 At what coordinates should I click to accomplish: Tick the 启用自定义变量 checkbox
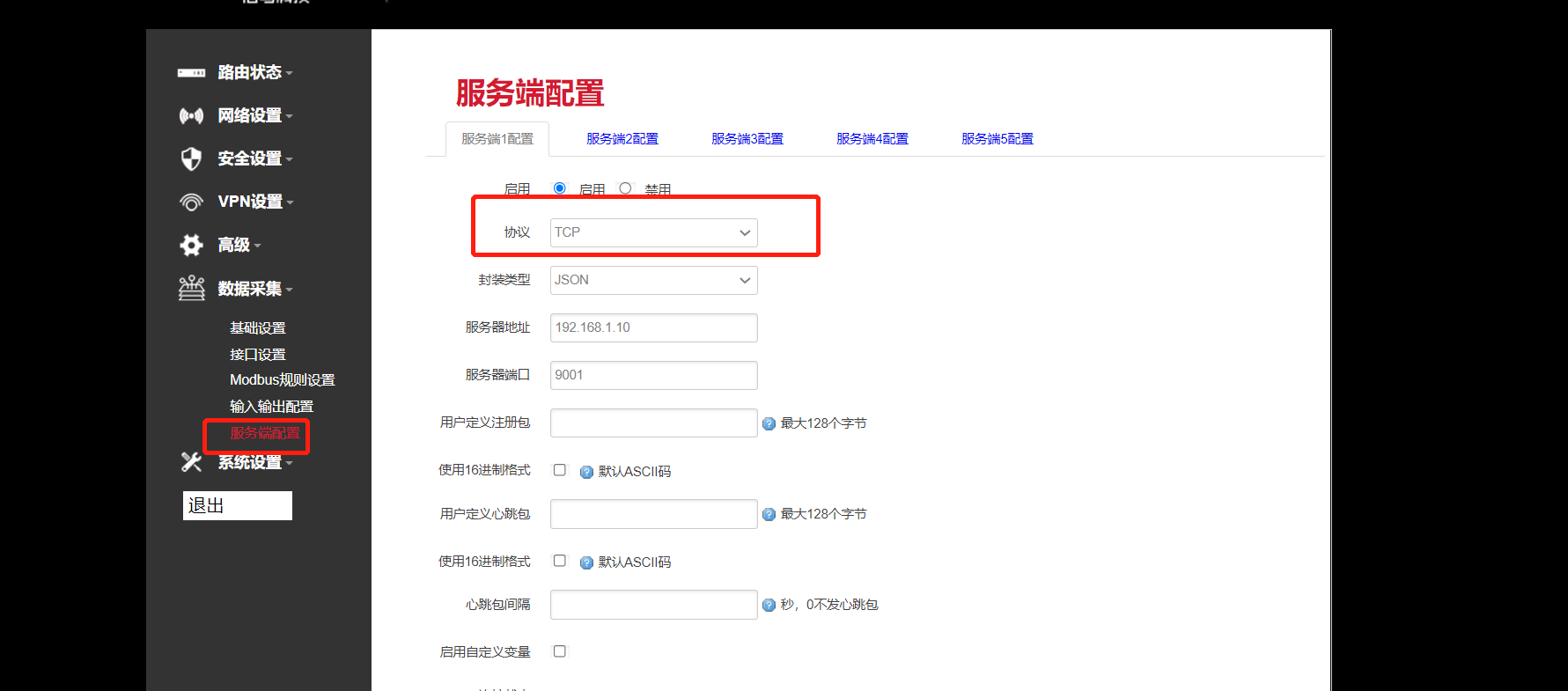coord(559,651)
